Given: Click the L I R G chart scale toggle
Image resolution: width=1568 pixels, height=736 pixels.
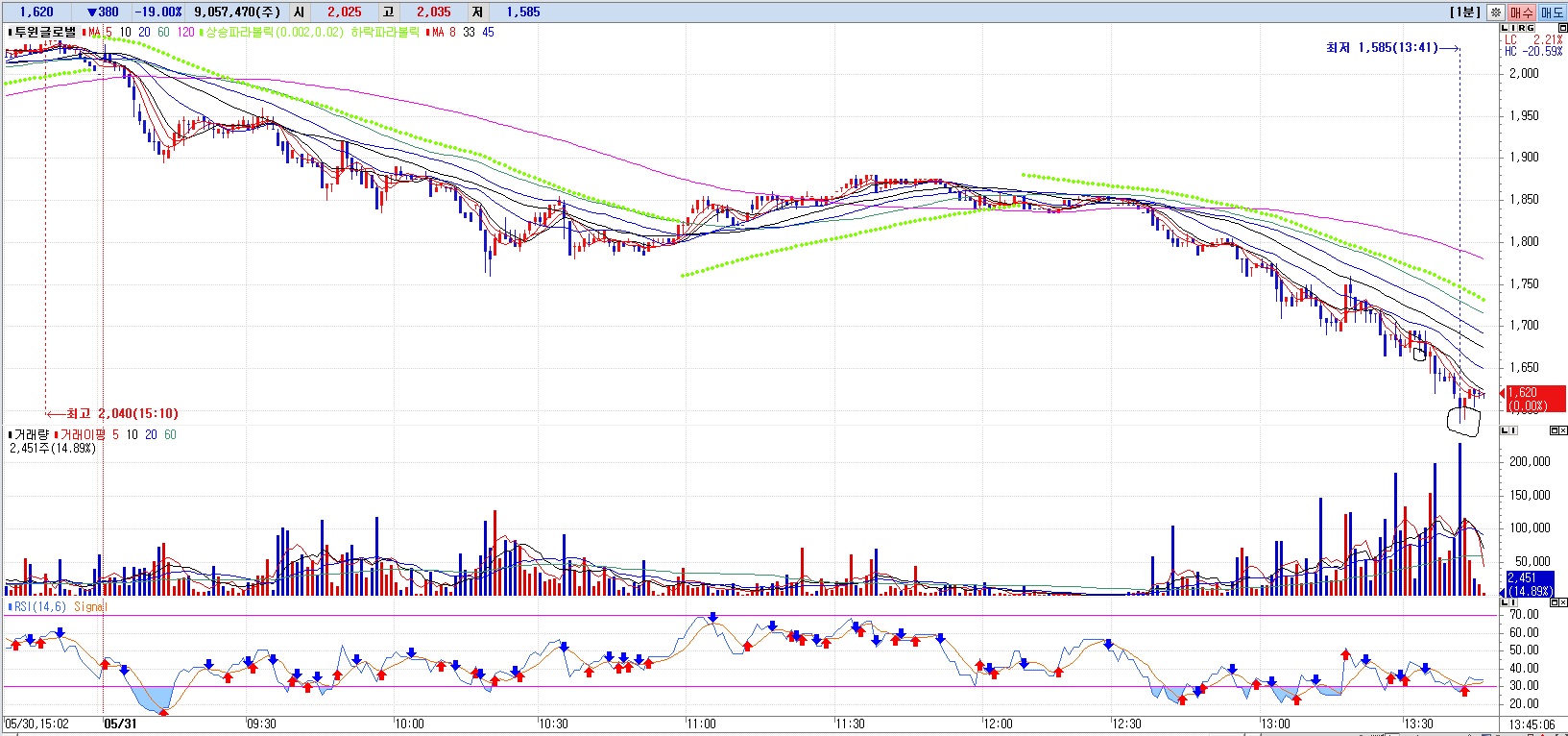Looking at the screenshot, I should pos(1519,28).
